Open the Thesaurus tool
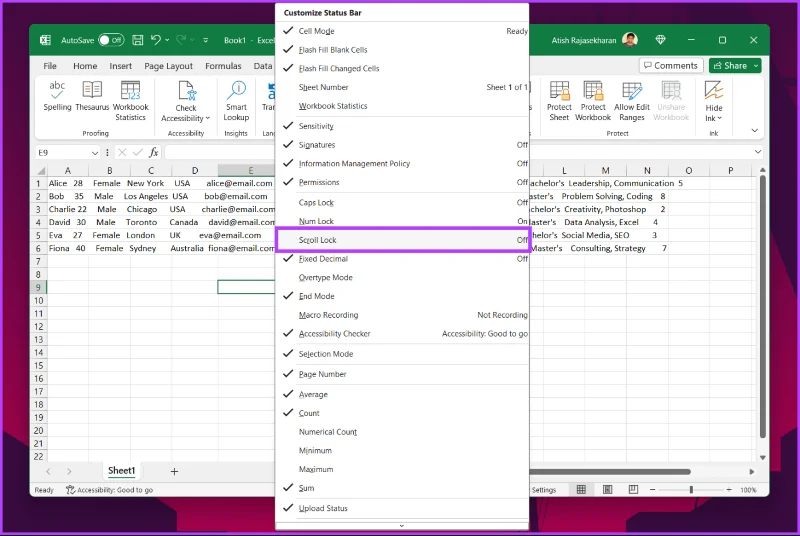The width and height of the screenshot is (800, 536). pos(92,95)
